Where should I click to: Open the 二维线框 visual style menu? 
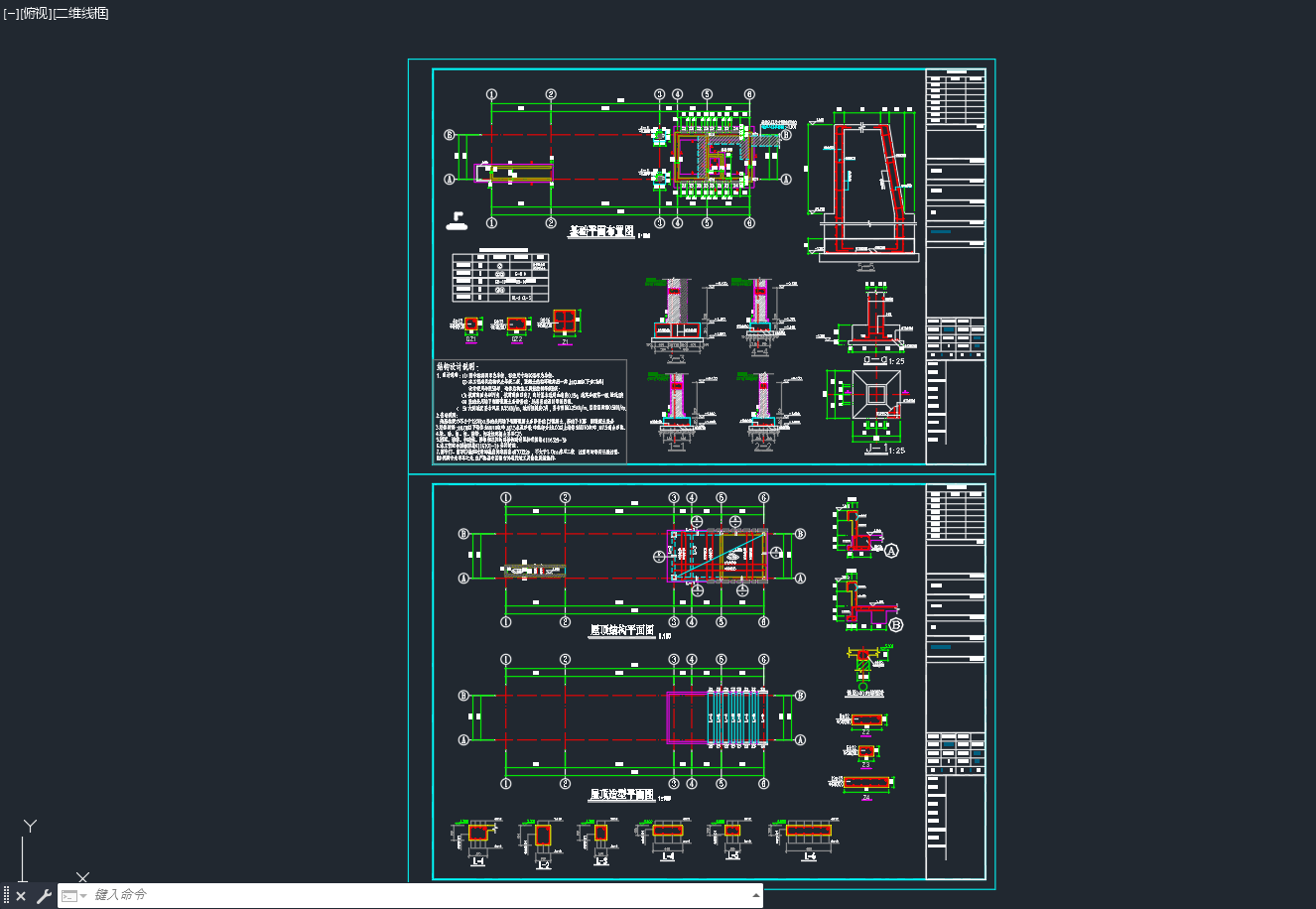click(80, 13)
